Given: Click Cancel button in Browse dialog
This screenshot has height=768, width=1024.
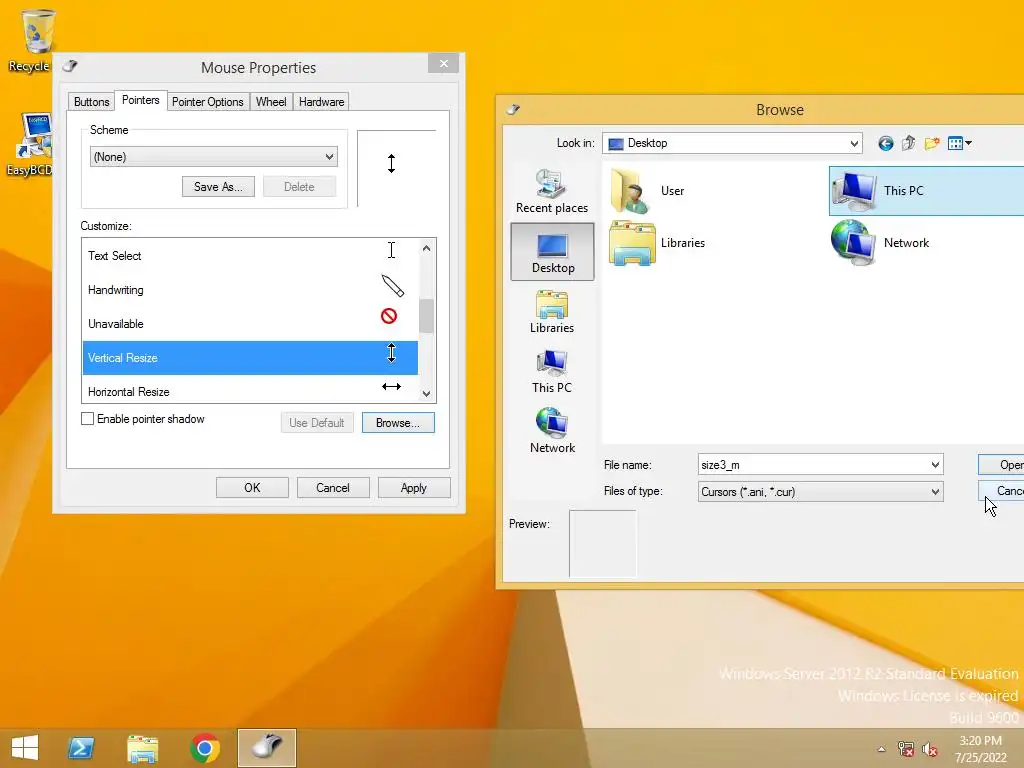Looking at the screenshot, I should (x=1001, y=491).
